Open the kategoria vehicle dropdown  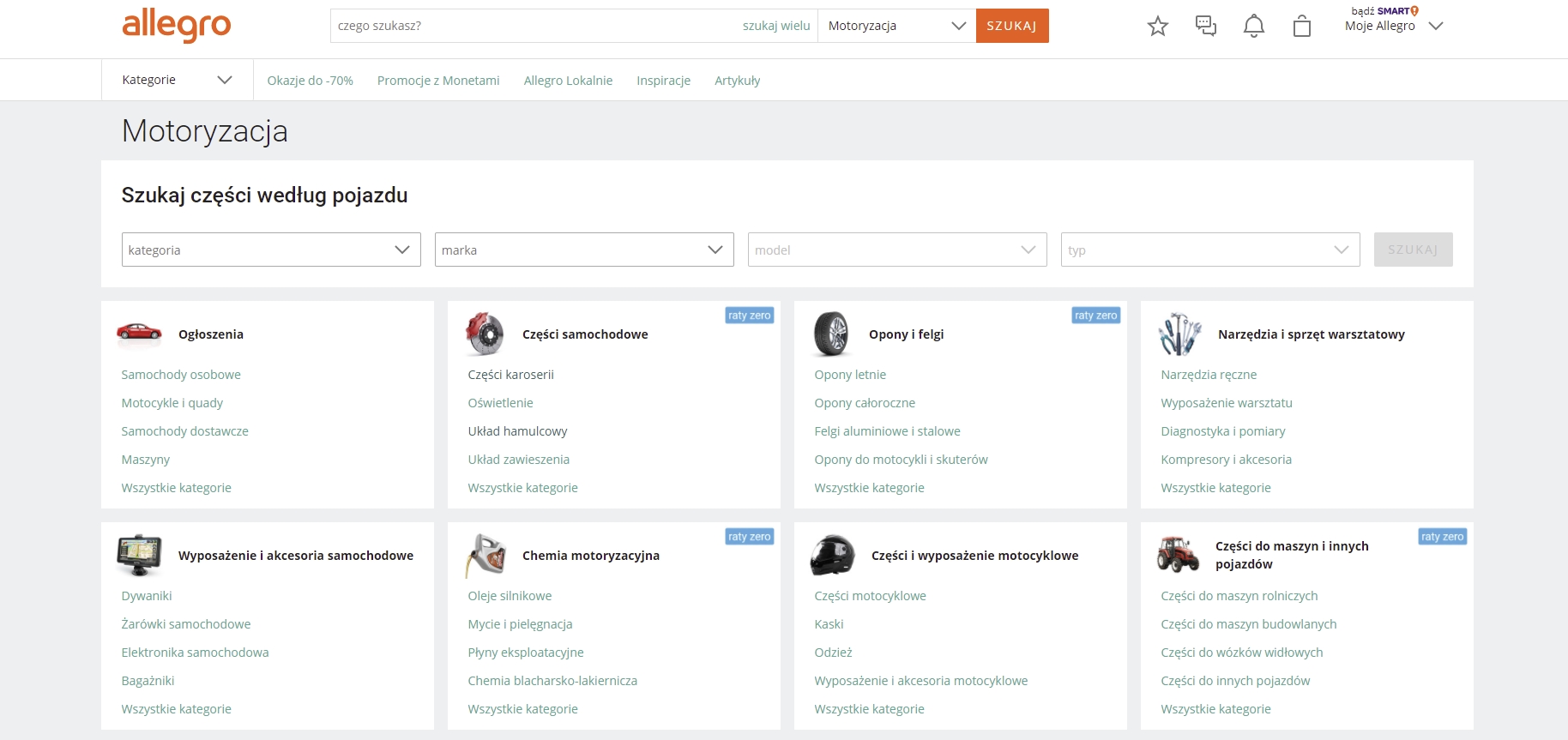(271, 250)
